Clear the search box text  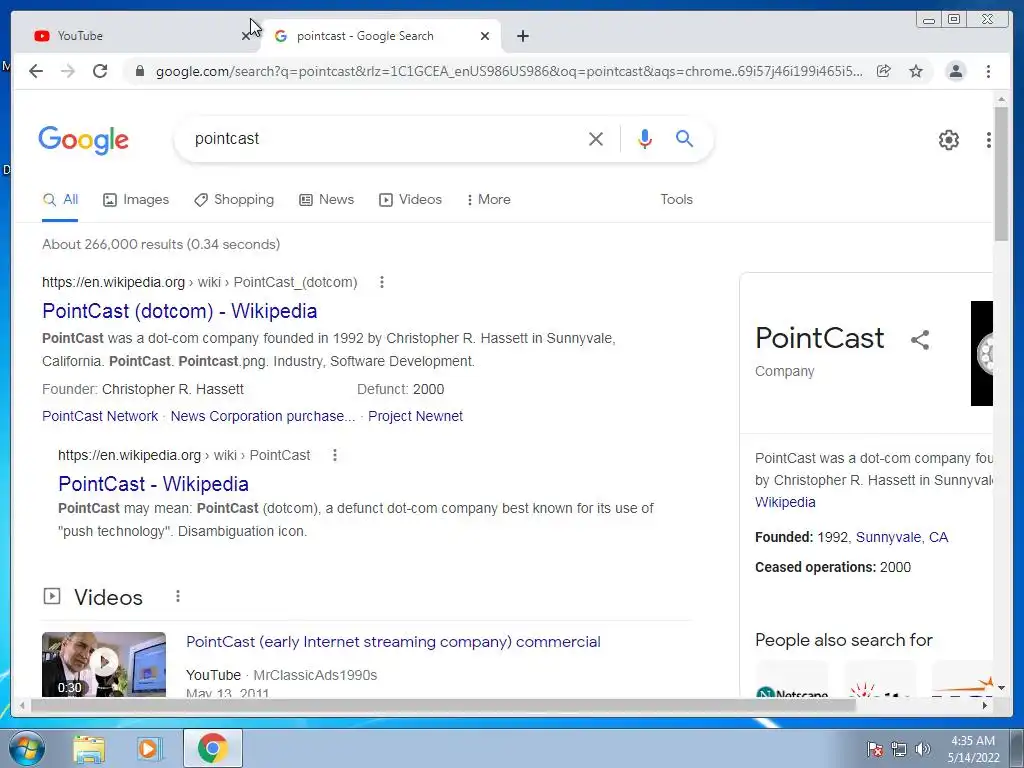point(596,138)
